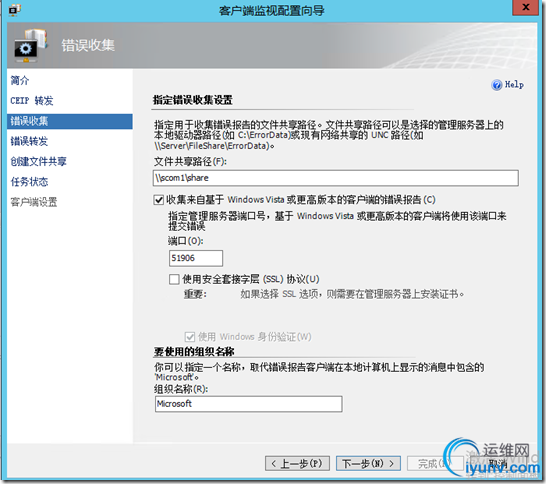The height and width of the screenshot is (484, 546).
Task: Click the organization name field Microsoft
Action: click(x=249, y=404)
